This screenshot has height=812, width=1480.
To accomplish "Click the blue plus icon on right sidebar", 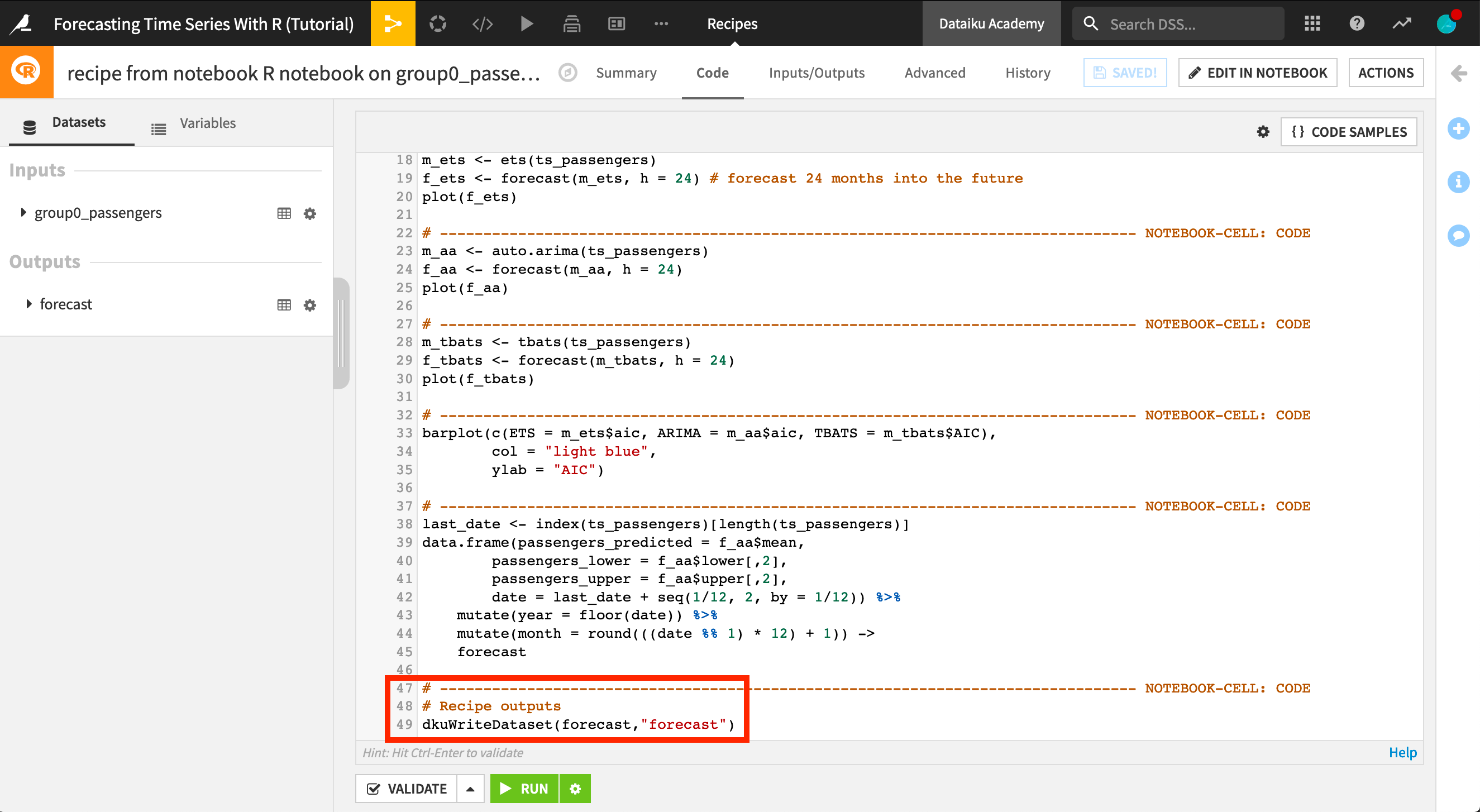I will point(1458,128).
